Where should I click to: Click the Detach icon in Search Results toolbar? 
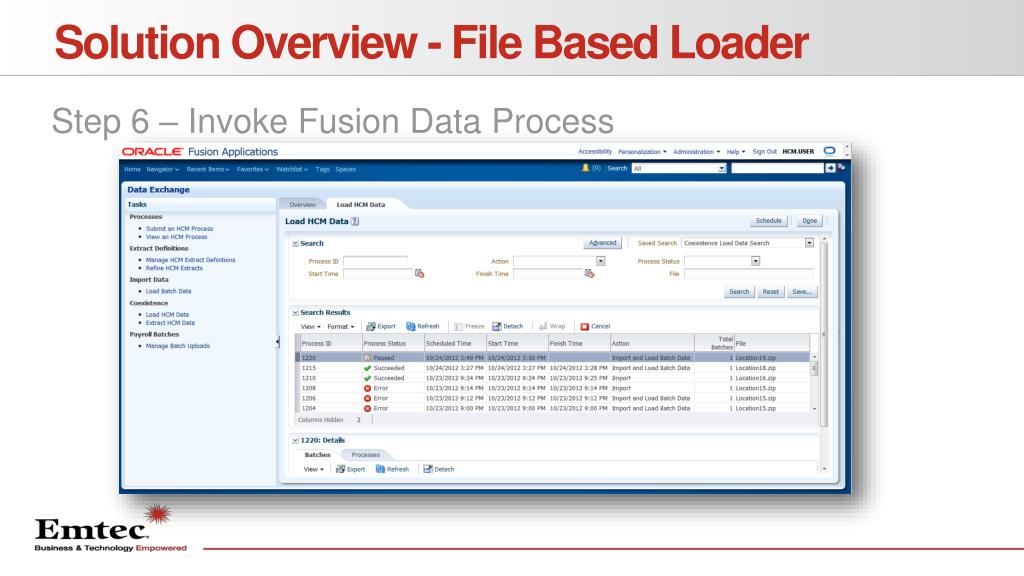(496, 327)
